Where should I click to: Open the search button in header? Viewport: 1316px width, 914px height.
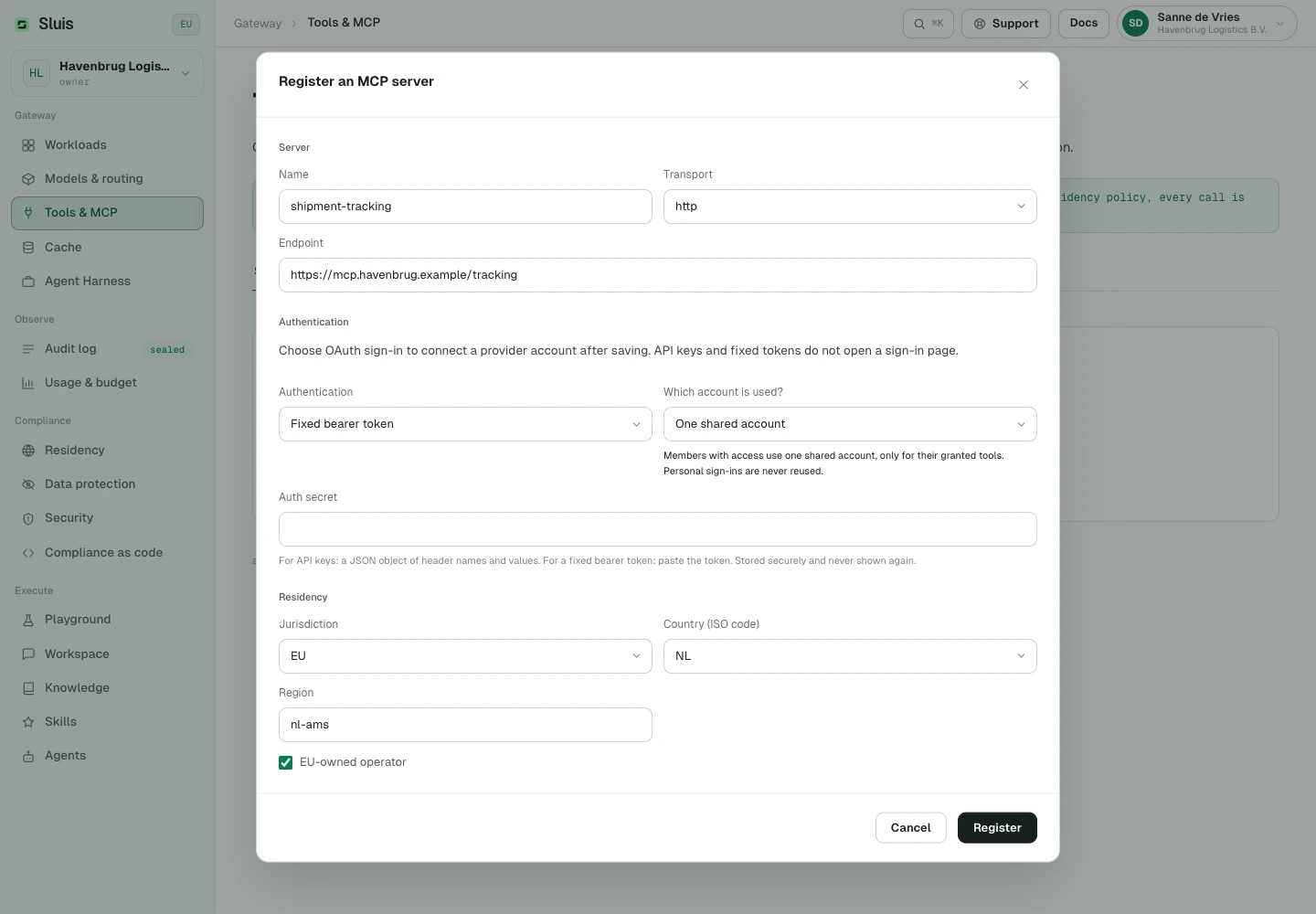[929, 24]
